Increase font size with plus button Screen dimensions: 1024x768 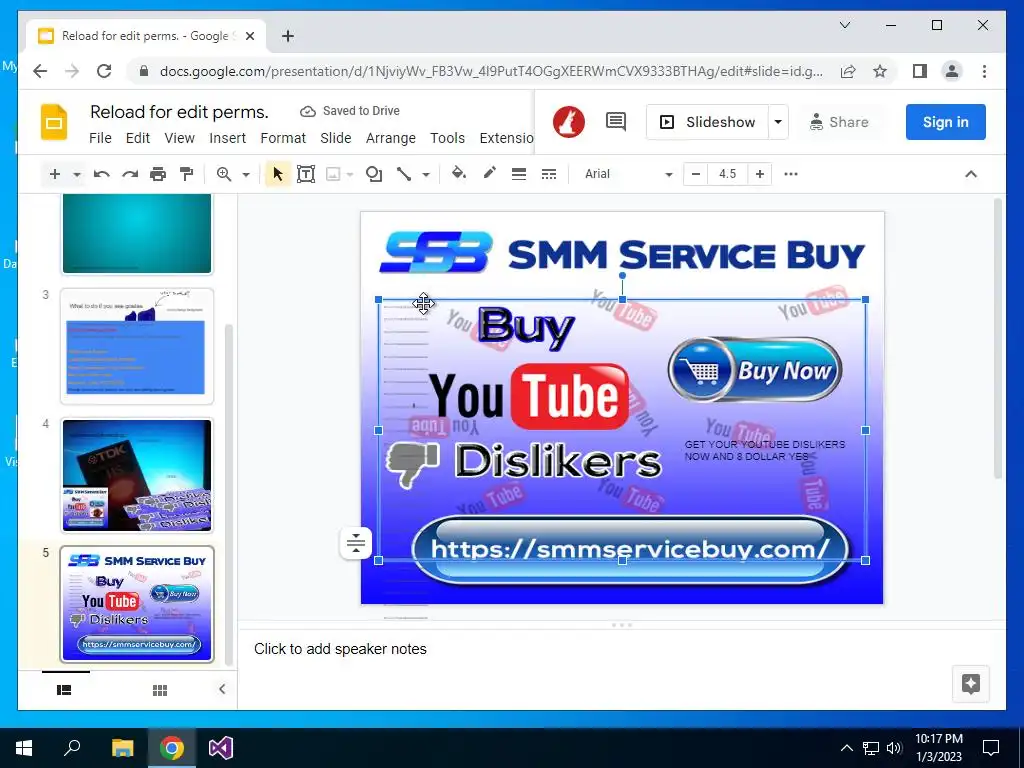[760, 174]
